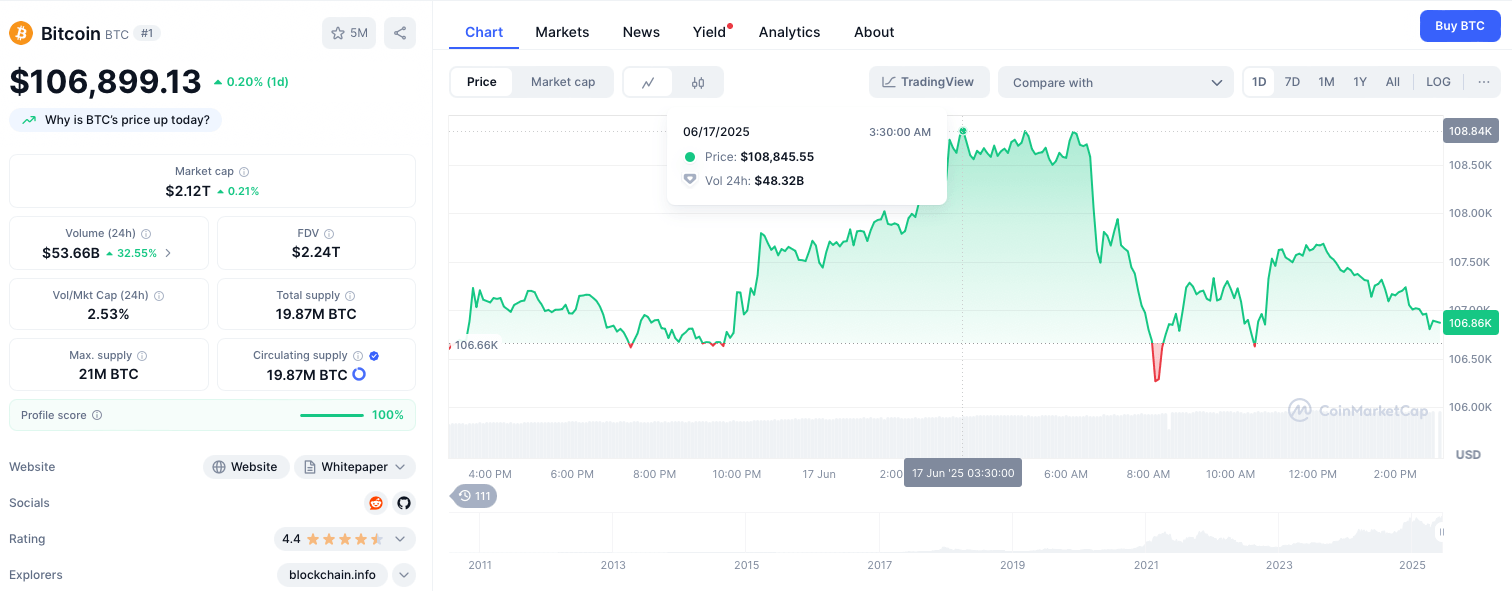This screenshot has width=1512, height=591.
Task: Switch to the Chart tab
Action: (484, 32)
